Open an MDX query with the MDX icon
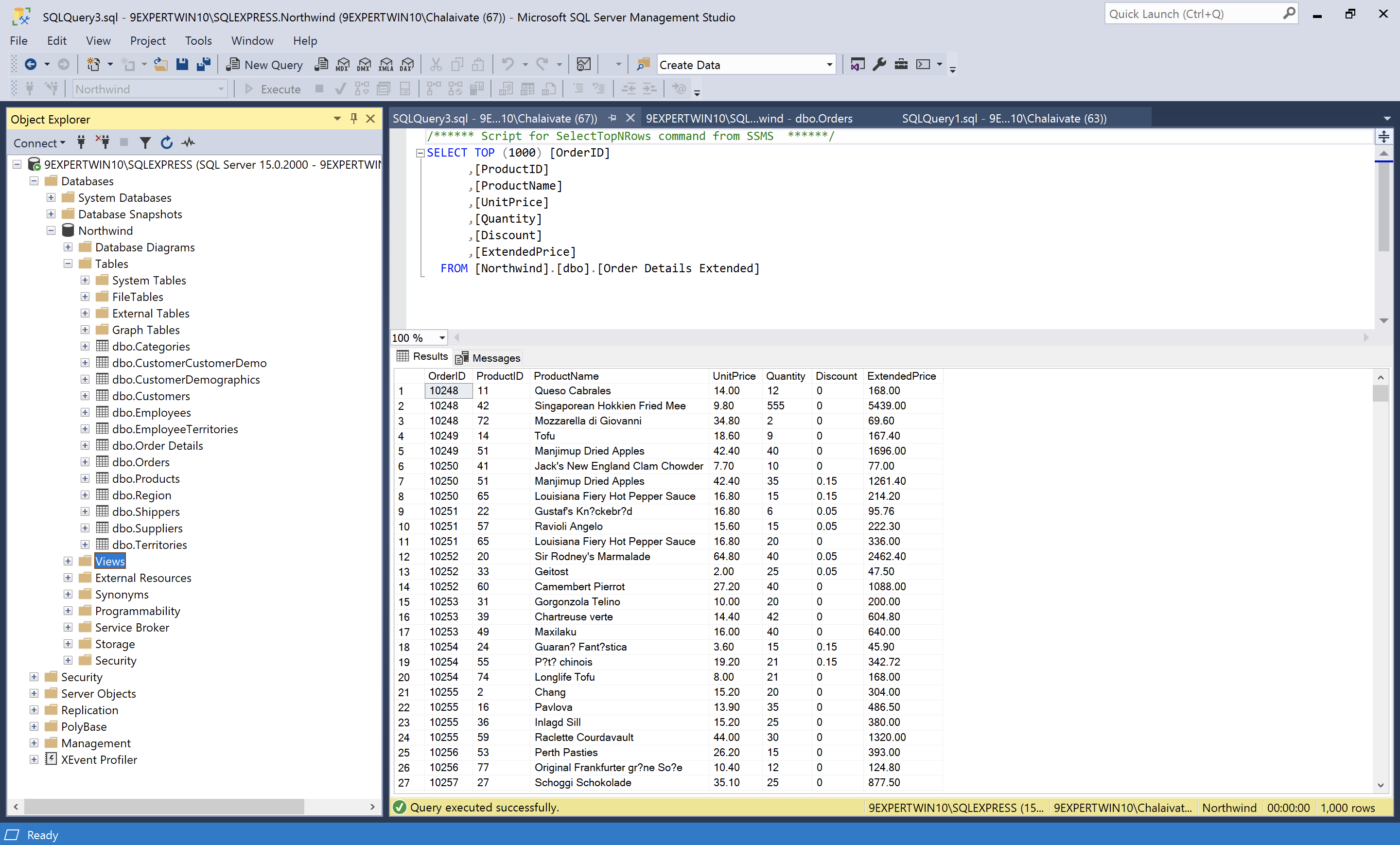Viewport: 1400px width, 845px height. 342,64
